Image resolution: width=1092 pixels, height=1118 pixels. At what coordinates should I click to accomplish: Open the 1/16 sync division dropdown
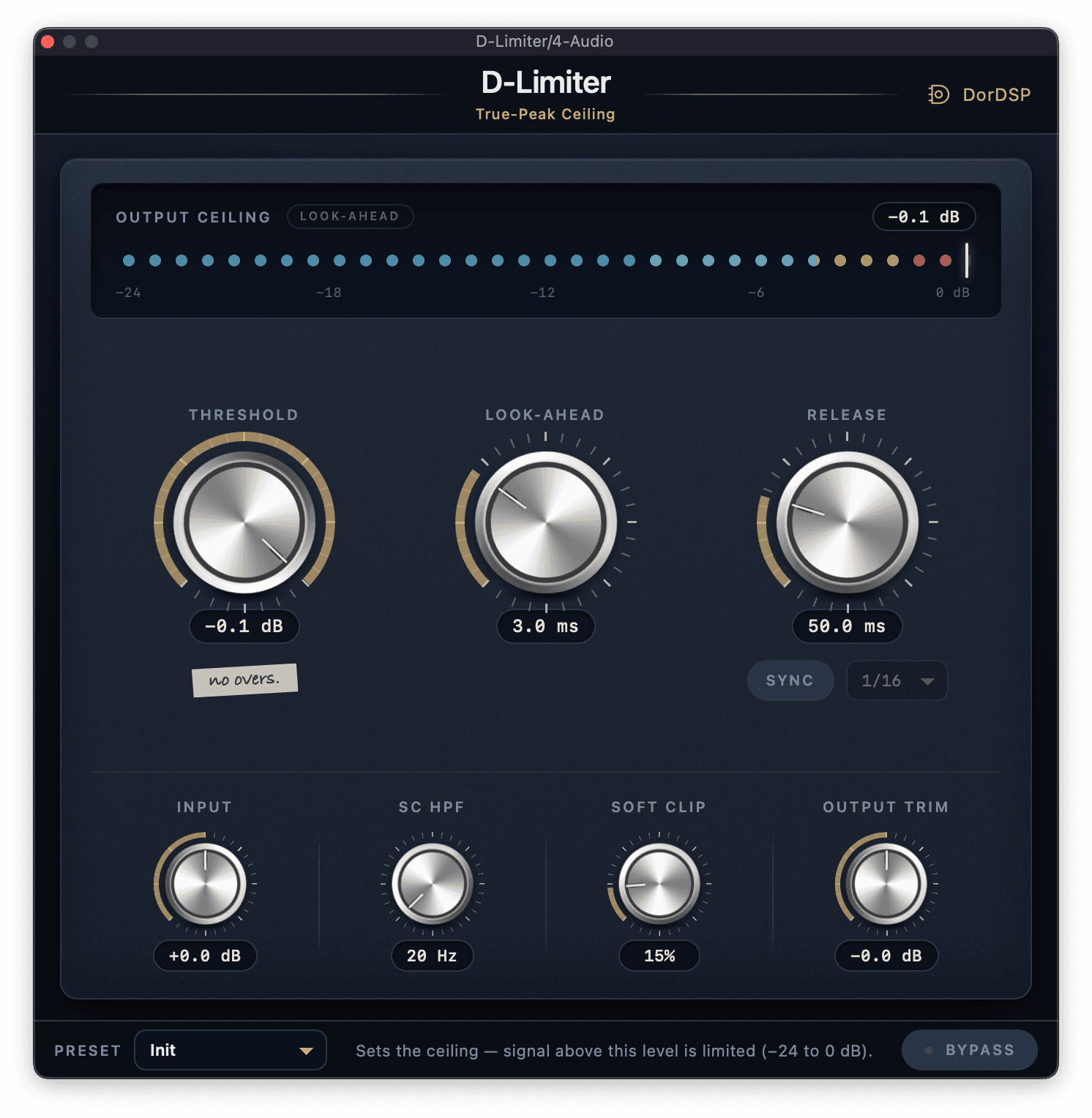click(x=897, y=680)
